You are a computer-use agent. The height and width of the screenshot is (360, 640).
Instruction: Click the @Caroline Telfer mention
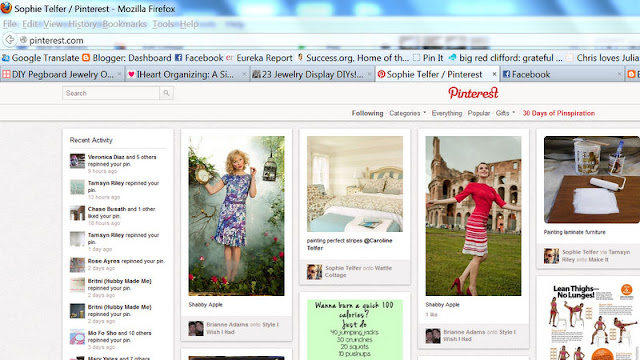[349, 244]
